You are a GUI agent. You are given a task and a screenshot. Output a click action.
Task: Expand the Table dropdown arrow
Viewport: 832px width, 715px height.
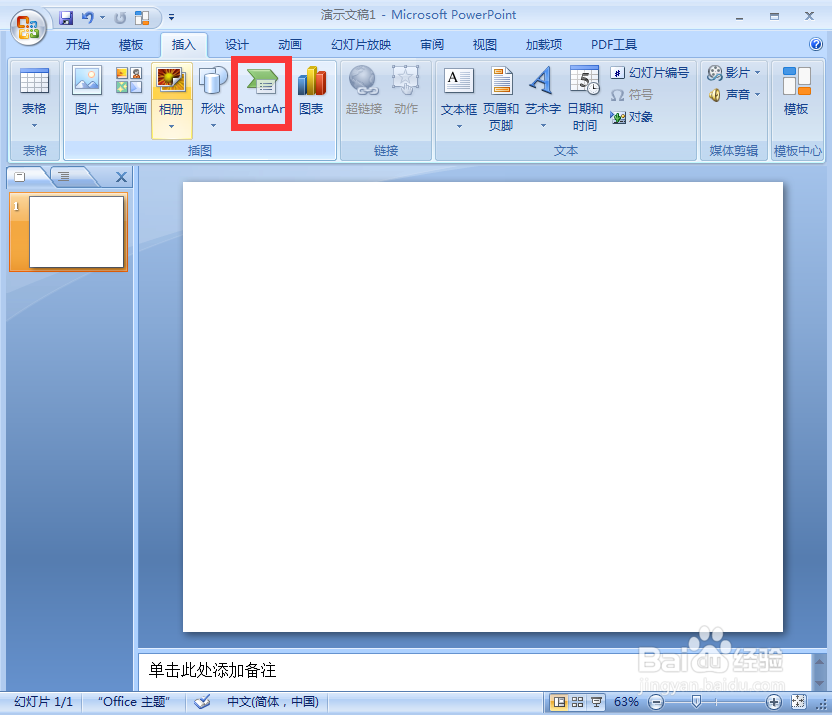coord(34,126)
